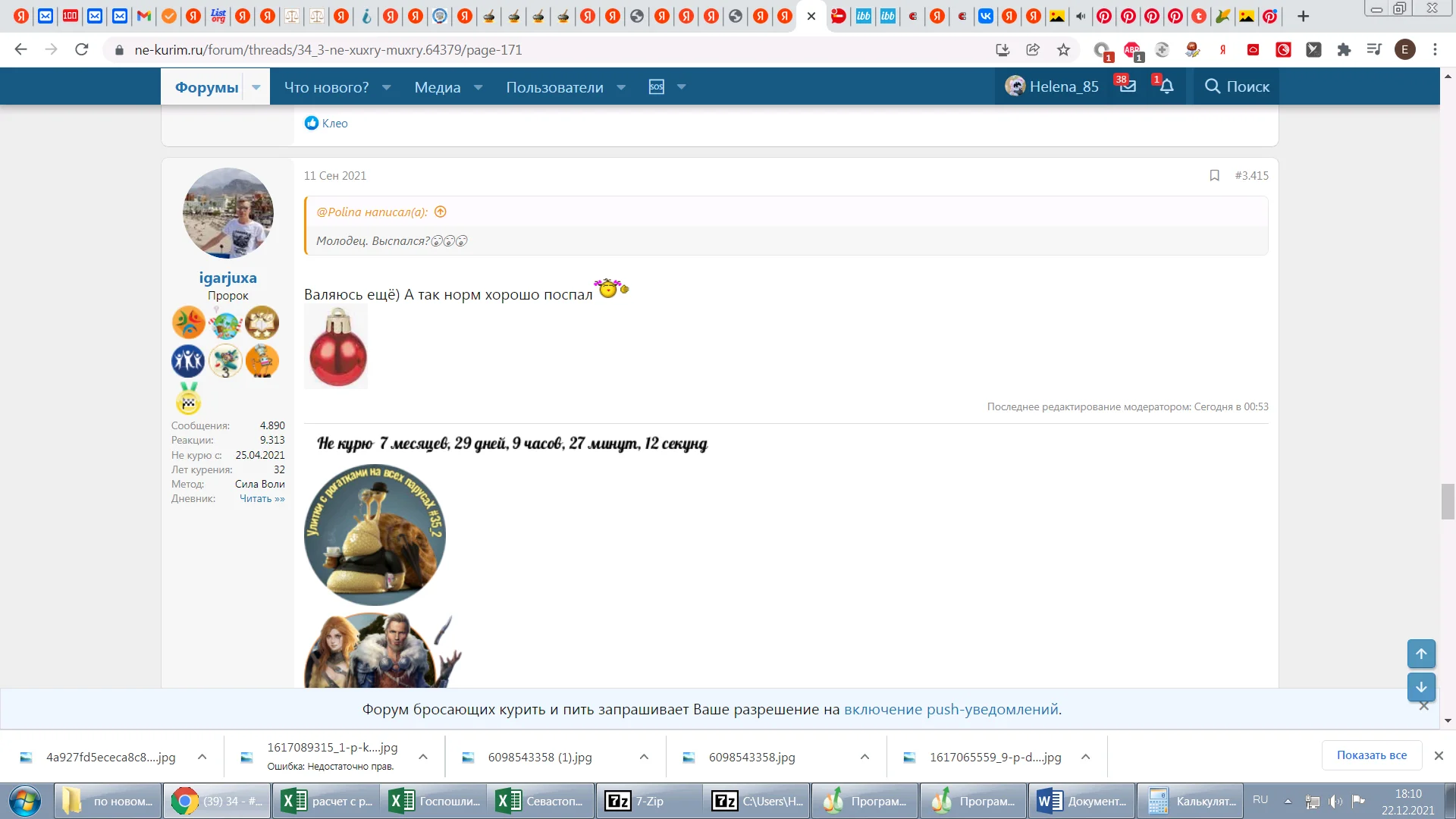The image size is (1456, 819).
Task: Reload the page
Action: tap(82, 50)
